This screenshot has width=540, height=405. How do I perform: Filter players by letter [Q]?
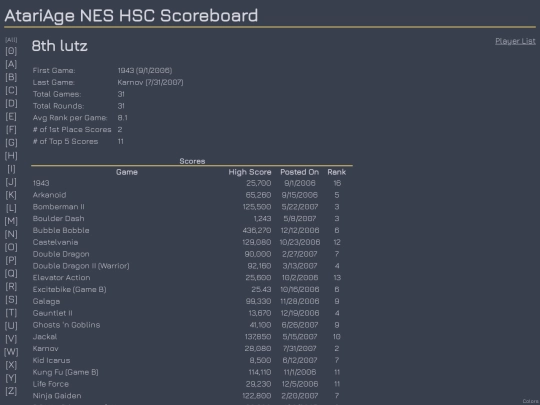click(x=11, y=273)
